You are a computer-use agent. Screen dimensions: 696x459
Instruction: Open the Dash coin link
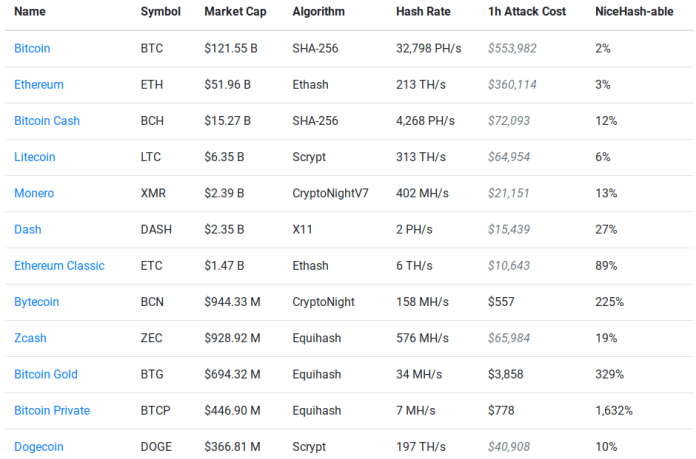28,230
